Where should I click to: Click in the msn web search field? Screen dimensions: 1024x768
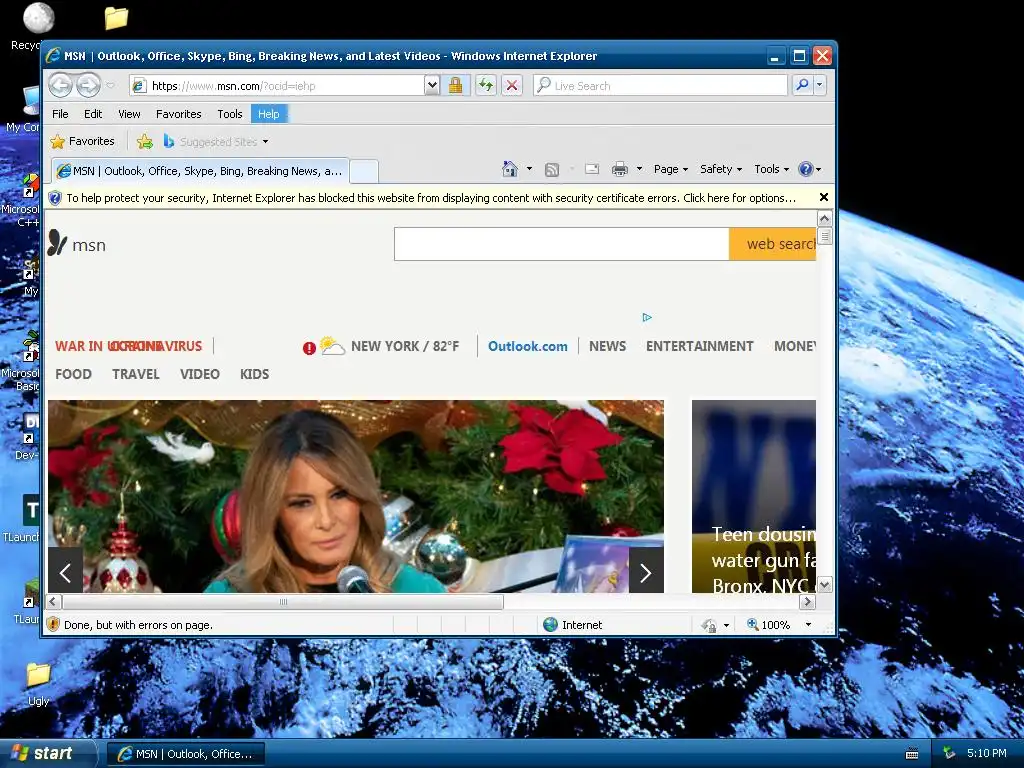[x=562, y=244]
